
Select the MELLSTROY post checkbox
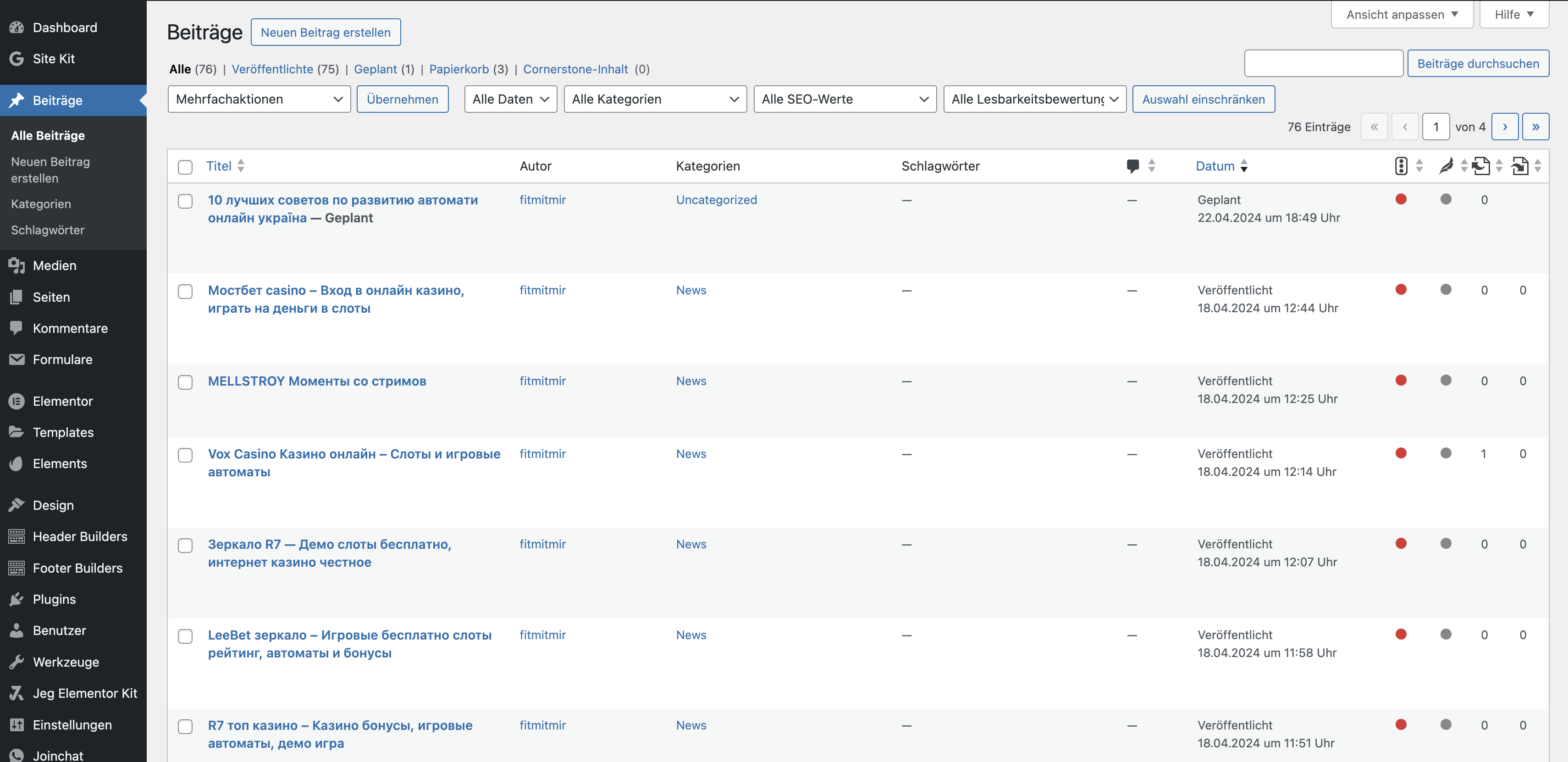tap(185, 382)
